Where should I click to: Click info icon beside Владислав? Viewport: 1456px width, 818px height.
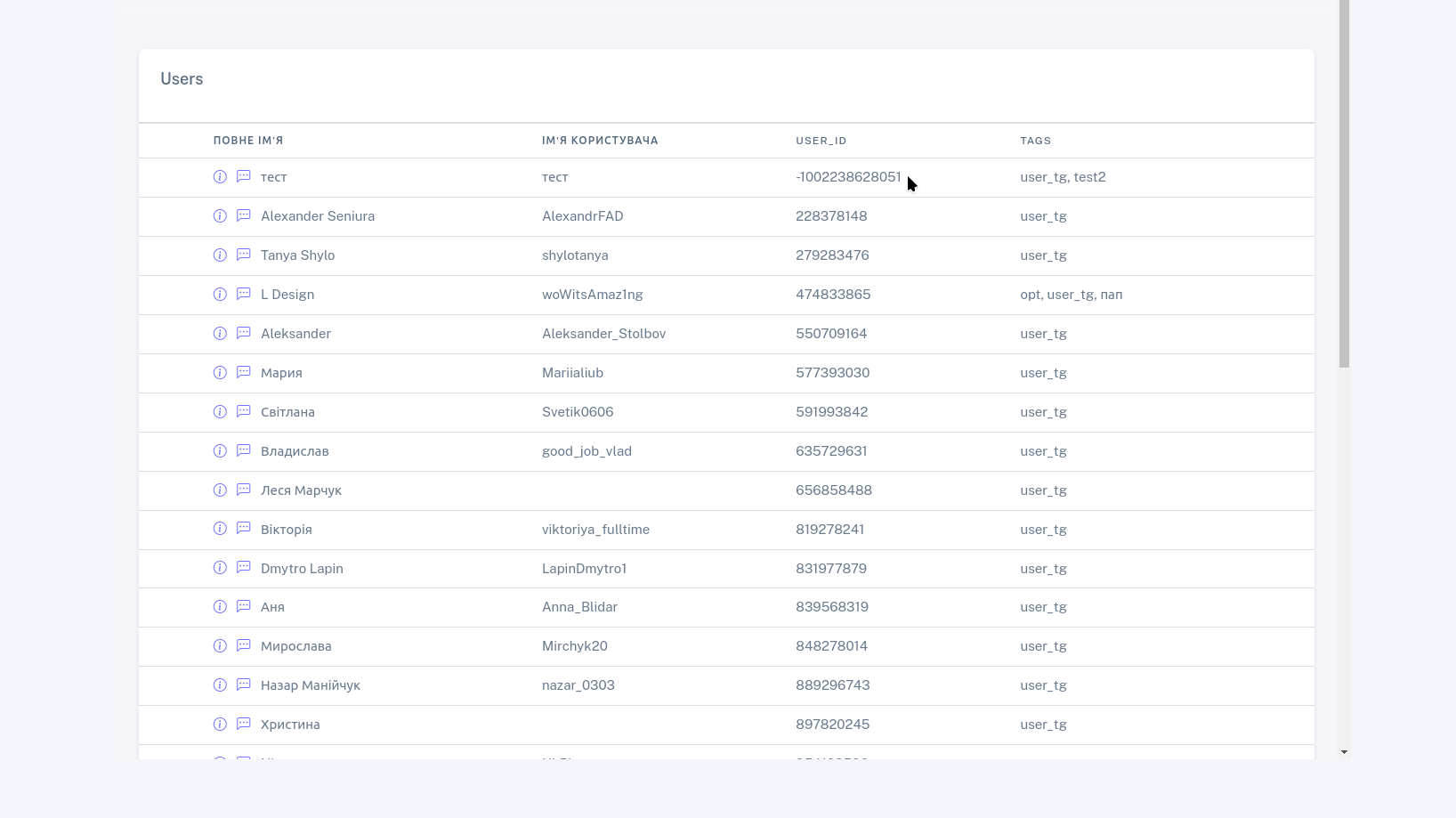click(220, 451)
